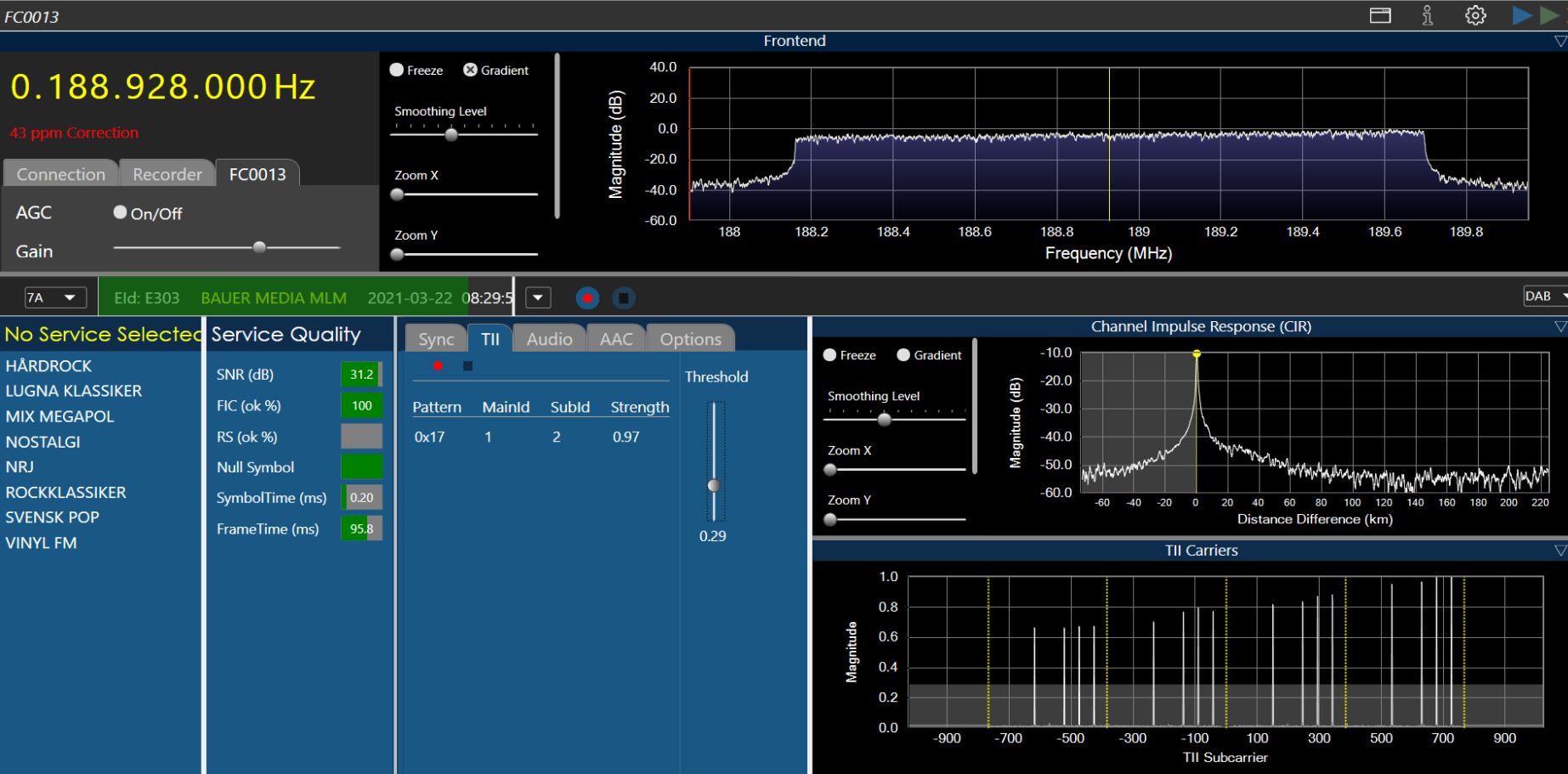Screen dimensions: 1568x774
Task: Toggle Gradient in the CIR panel
Action: (x=903, y=355)
